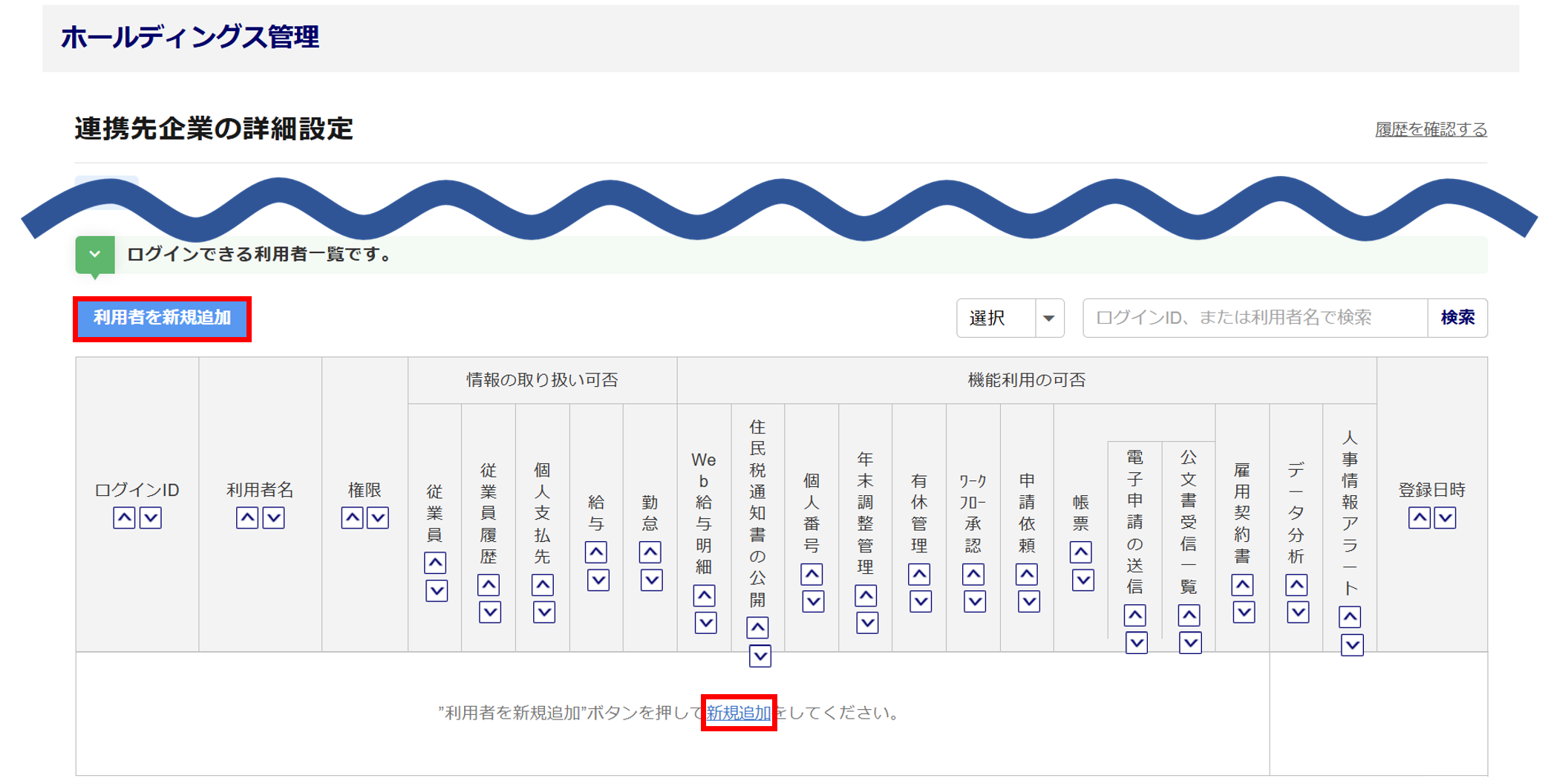Sort ワークフロー承認 column descending
The height and width of the screenshot is (784, 1548).
975,601
